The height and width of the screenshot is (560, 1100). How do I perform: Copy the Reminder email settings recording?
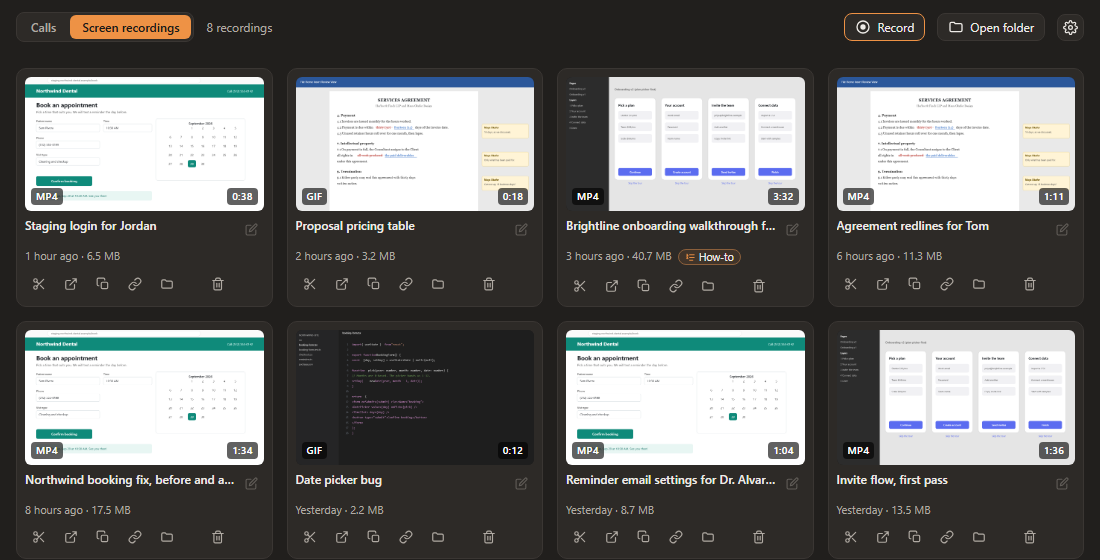coord(643,537)
